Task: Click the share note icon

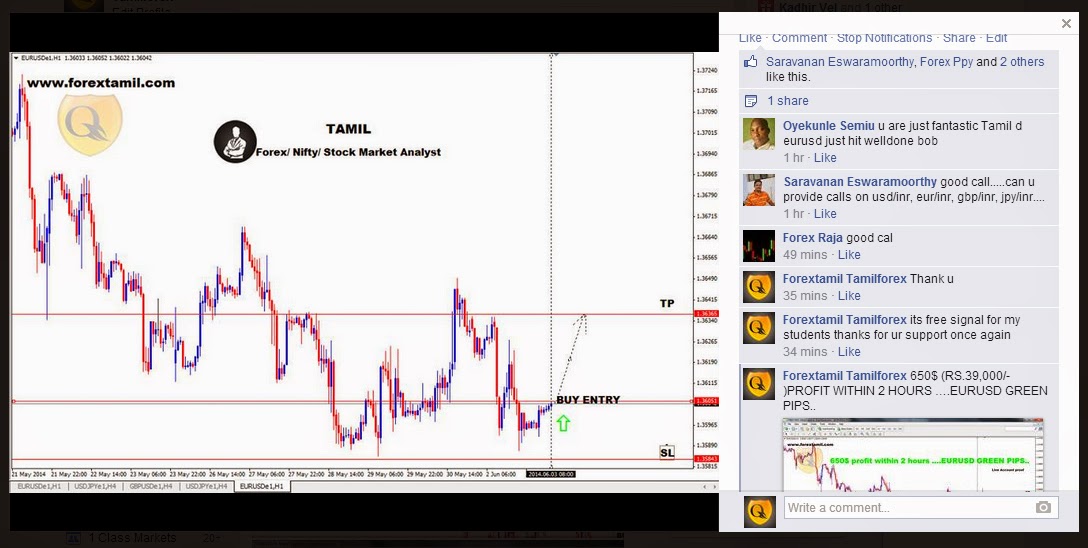Action: click(751, 101)
